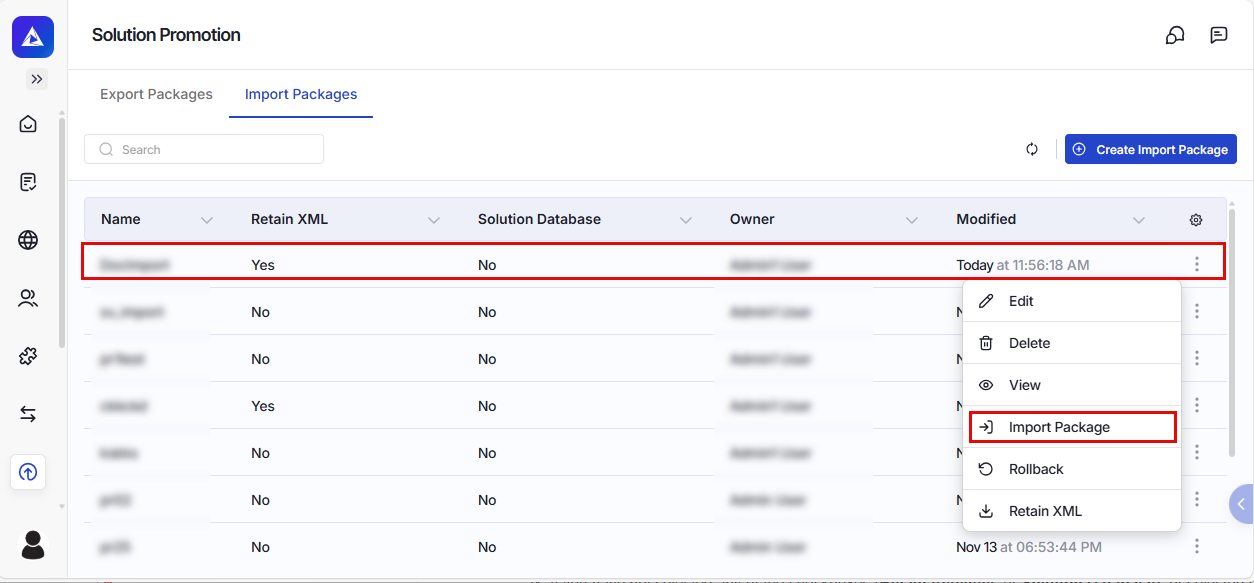1254x583 pixels.
Task: Open the user profile avatar
Action: (x=33, y=544)
